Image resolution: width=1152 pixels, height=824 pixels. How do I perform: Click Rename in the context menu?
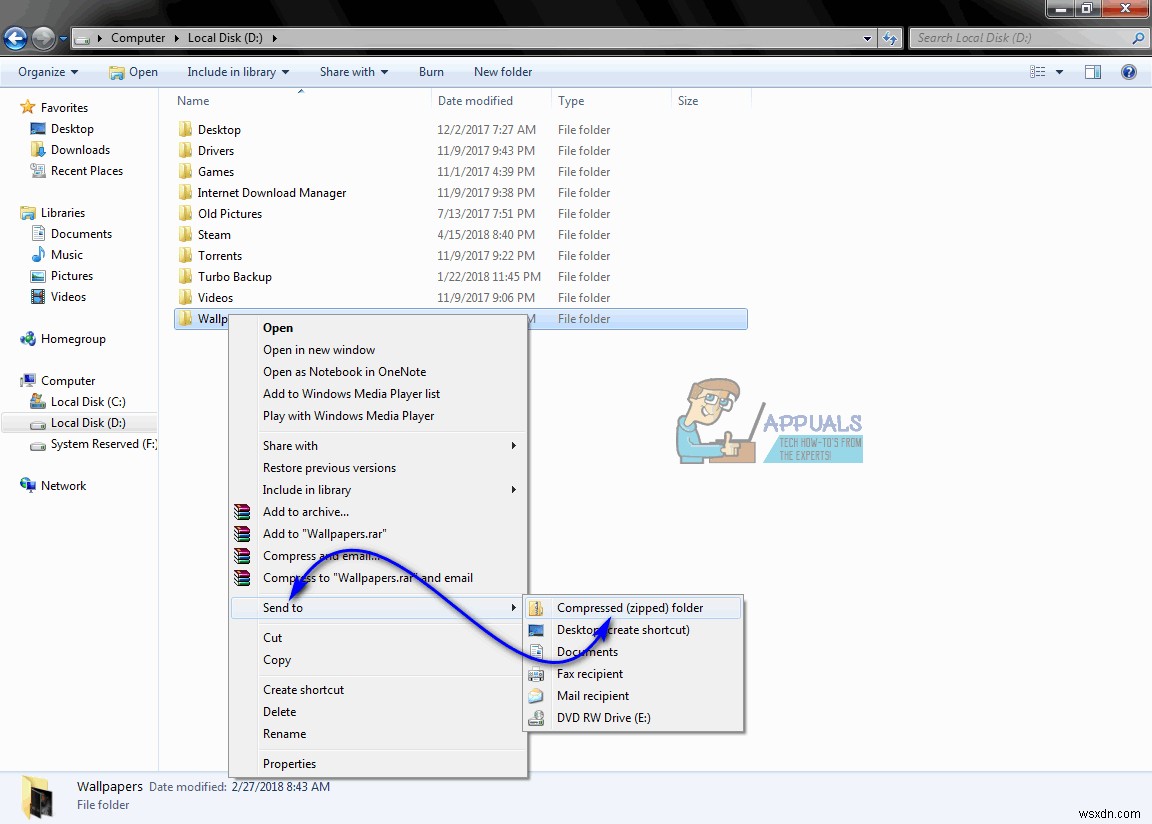click(x=284, y=734)
